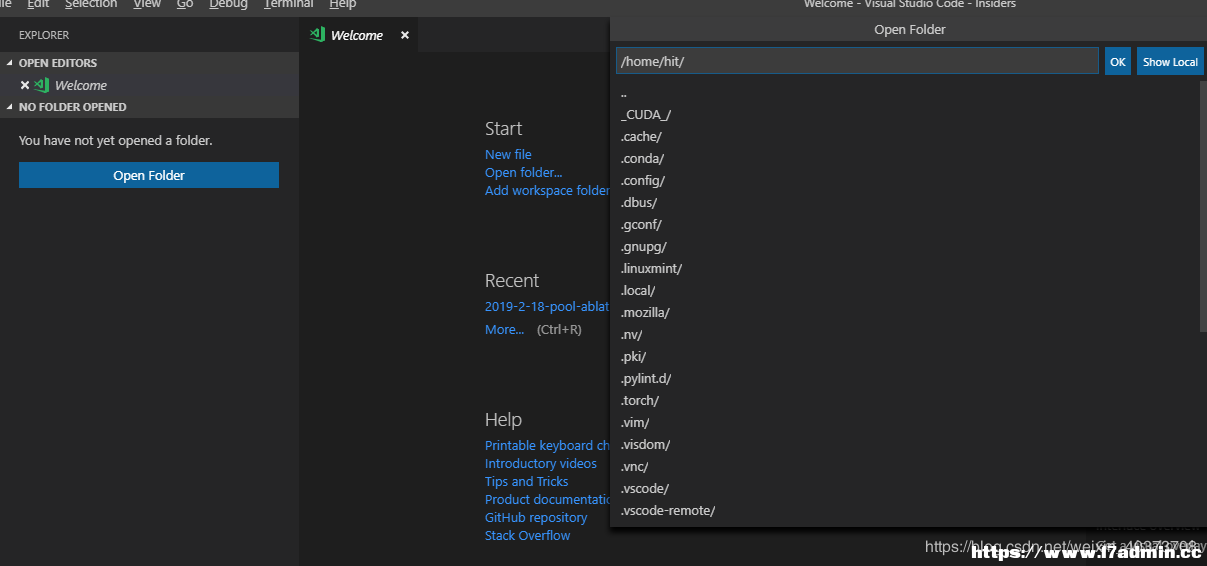Open the Help menu

pos(343,4)
